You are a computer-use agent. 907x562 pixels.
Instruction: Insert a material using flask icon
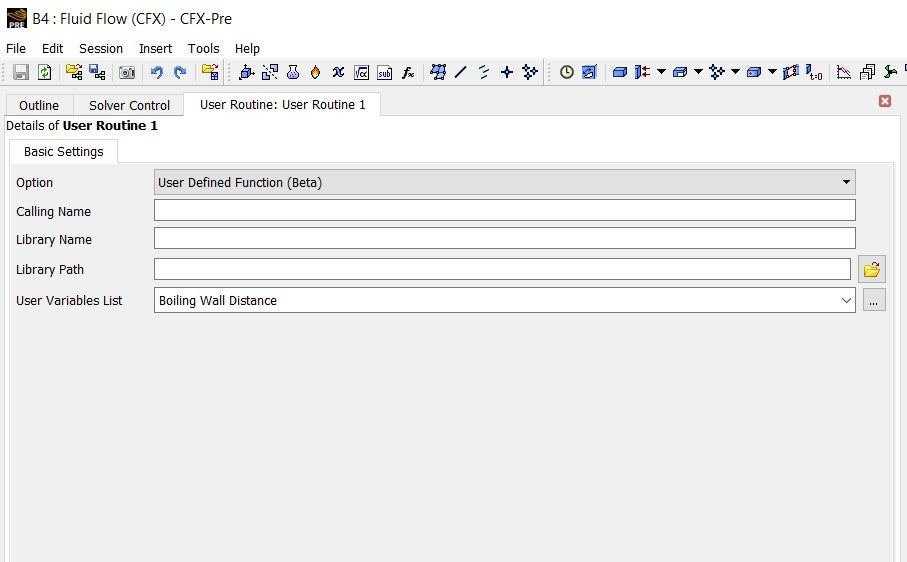click(x=293, y=72)
